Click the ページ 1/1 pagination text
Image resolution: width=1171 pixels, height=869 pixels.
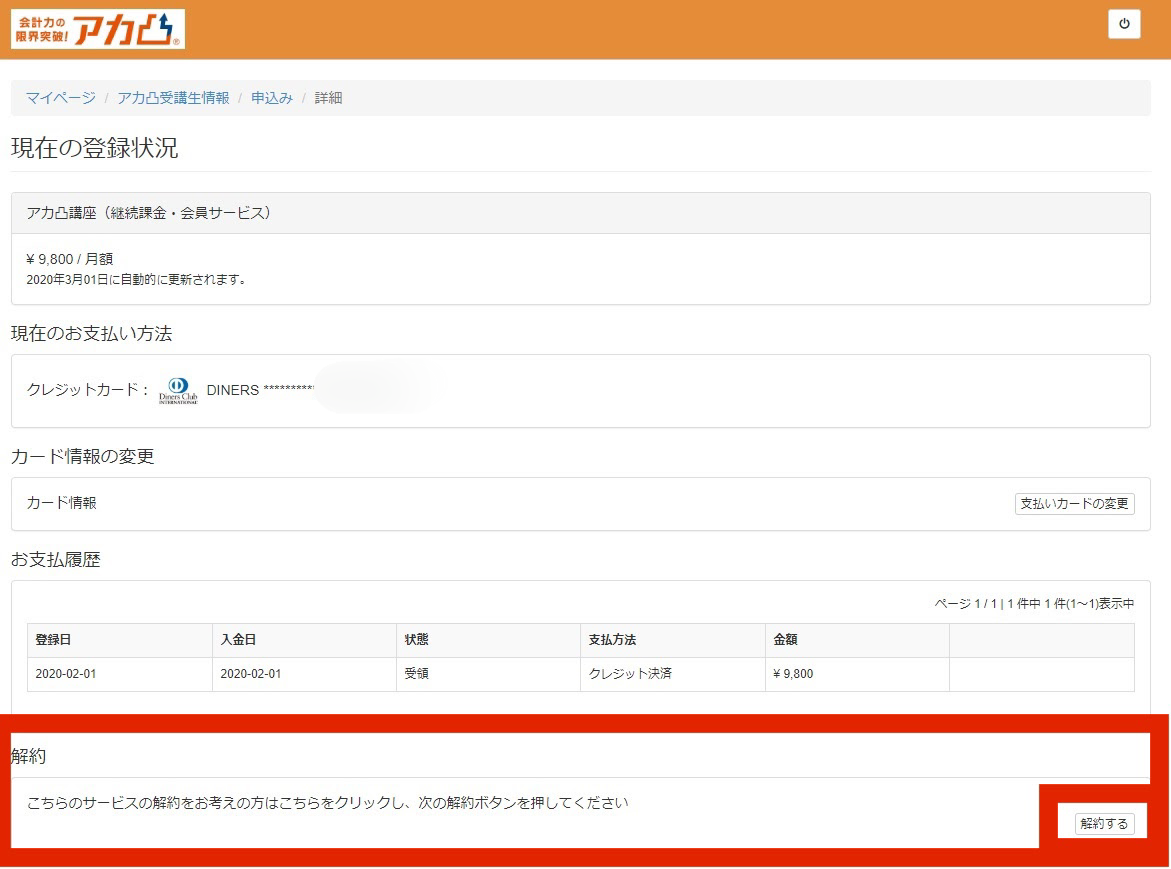coord(1036,603)
